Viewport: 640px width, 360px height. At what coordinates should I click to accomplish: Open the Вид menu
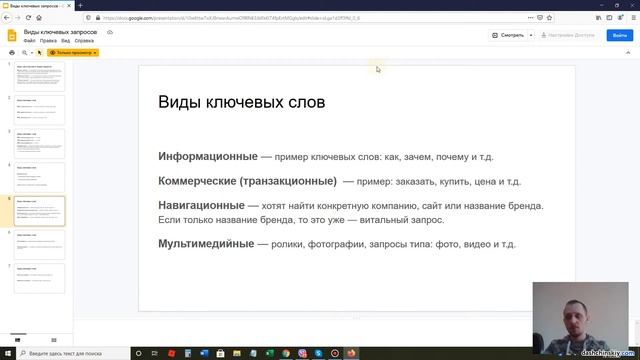66,41
